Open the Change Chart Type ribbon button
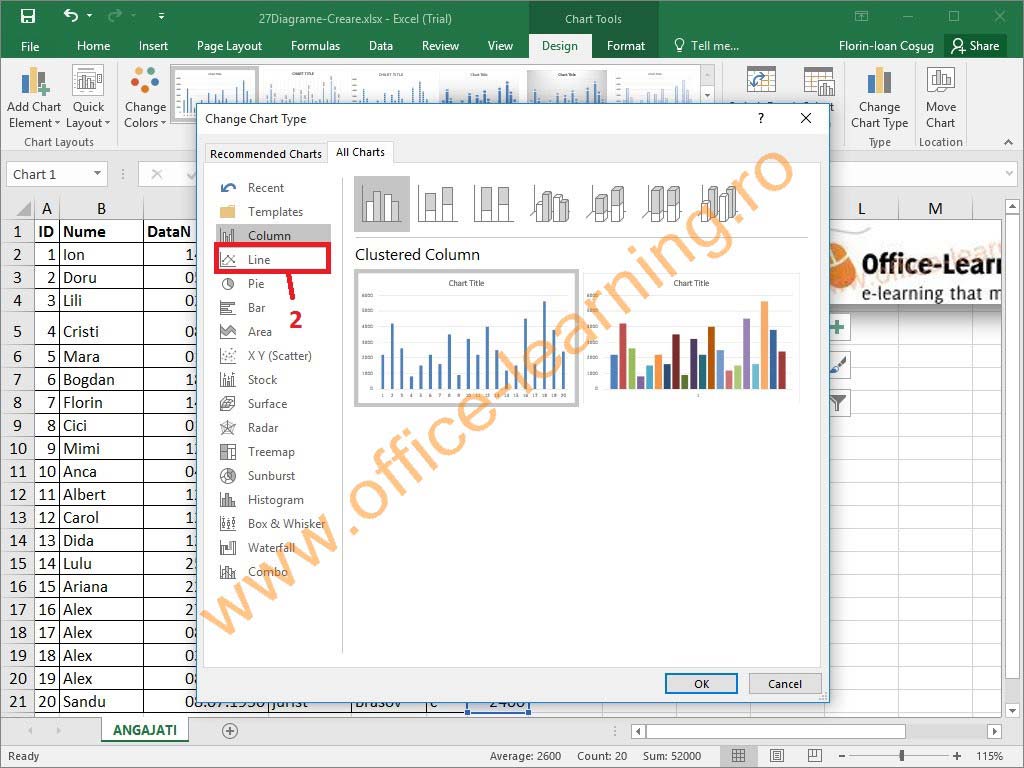Viewport: 1024px width, 768px height. coord(879,99)
